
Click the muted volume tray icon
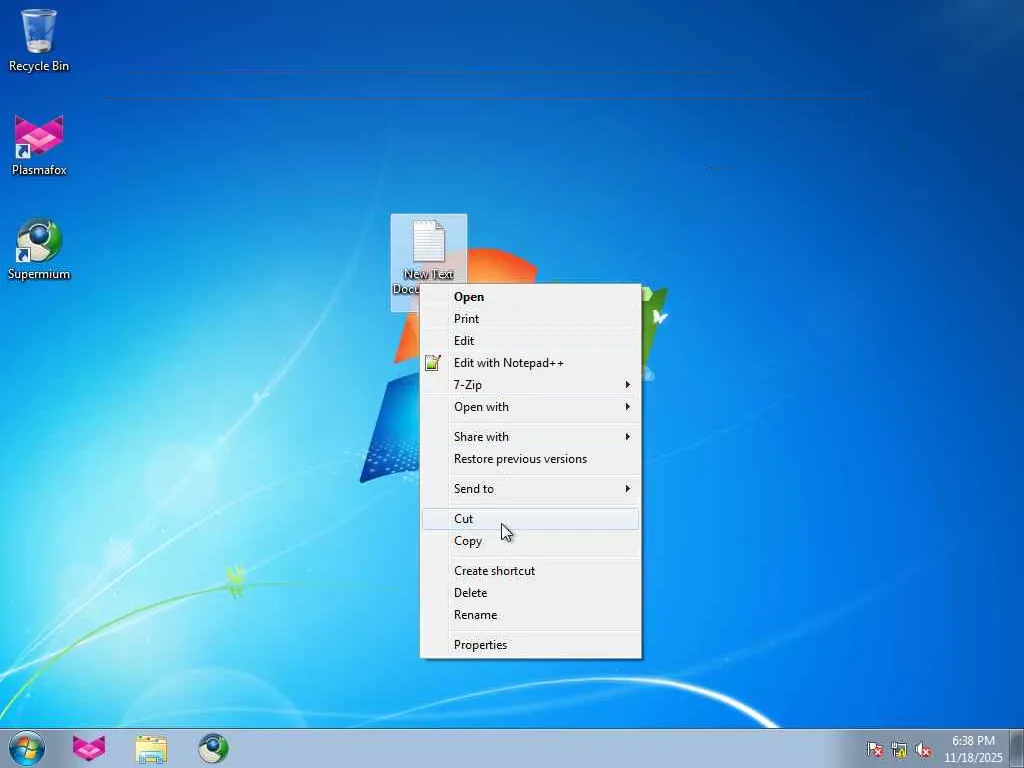tap(923, 750)
